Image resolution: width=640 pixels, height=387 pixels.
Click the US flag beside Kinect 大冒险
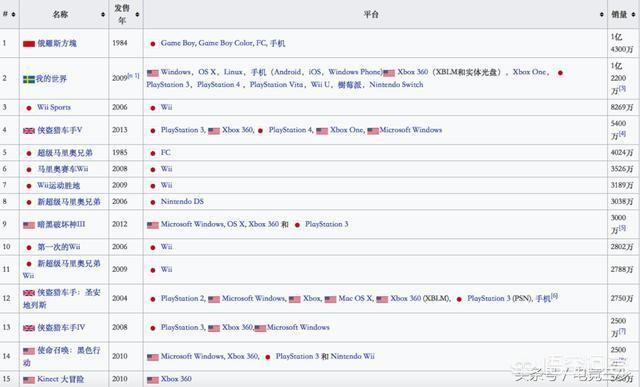[x=29, y=380]
